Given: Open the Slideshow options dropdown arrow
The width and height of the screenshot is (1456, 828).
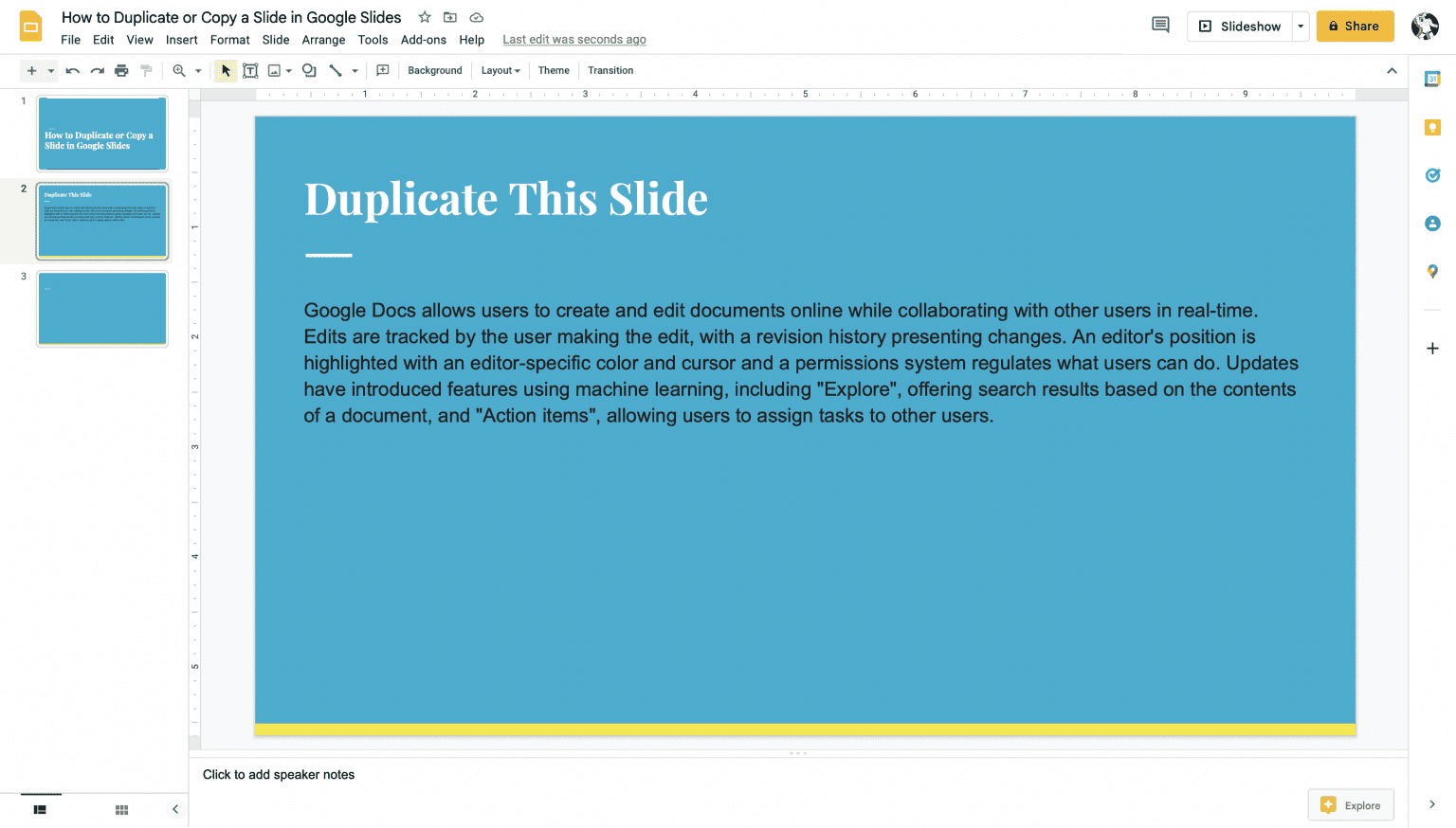Looking at the screenshot, I should point(1300,26).
